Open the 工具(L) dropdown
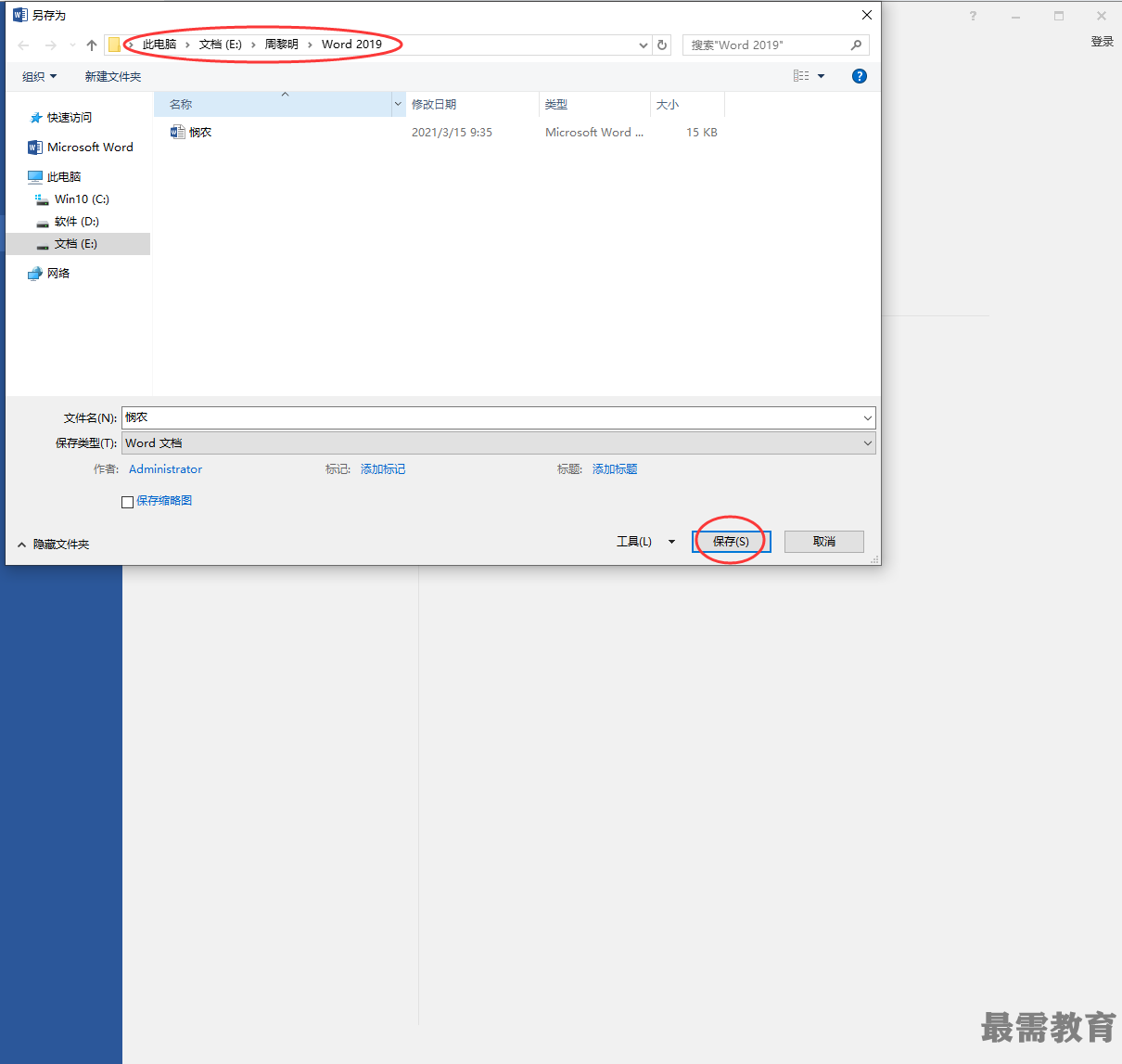Viewport: 1122px width, 1064px height. point(645,542)
